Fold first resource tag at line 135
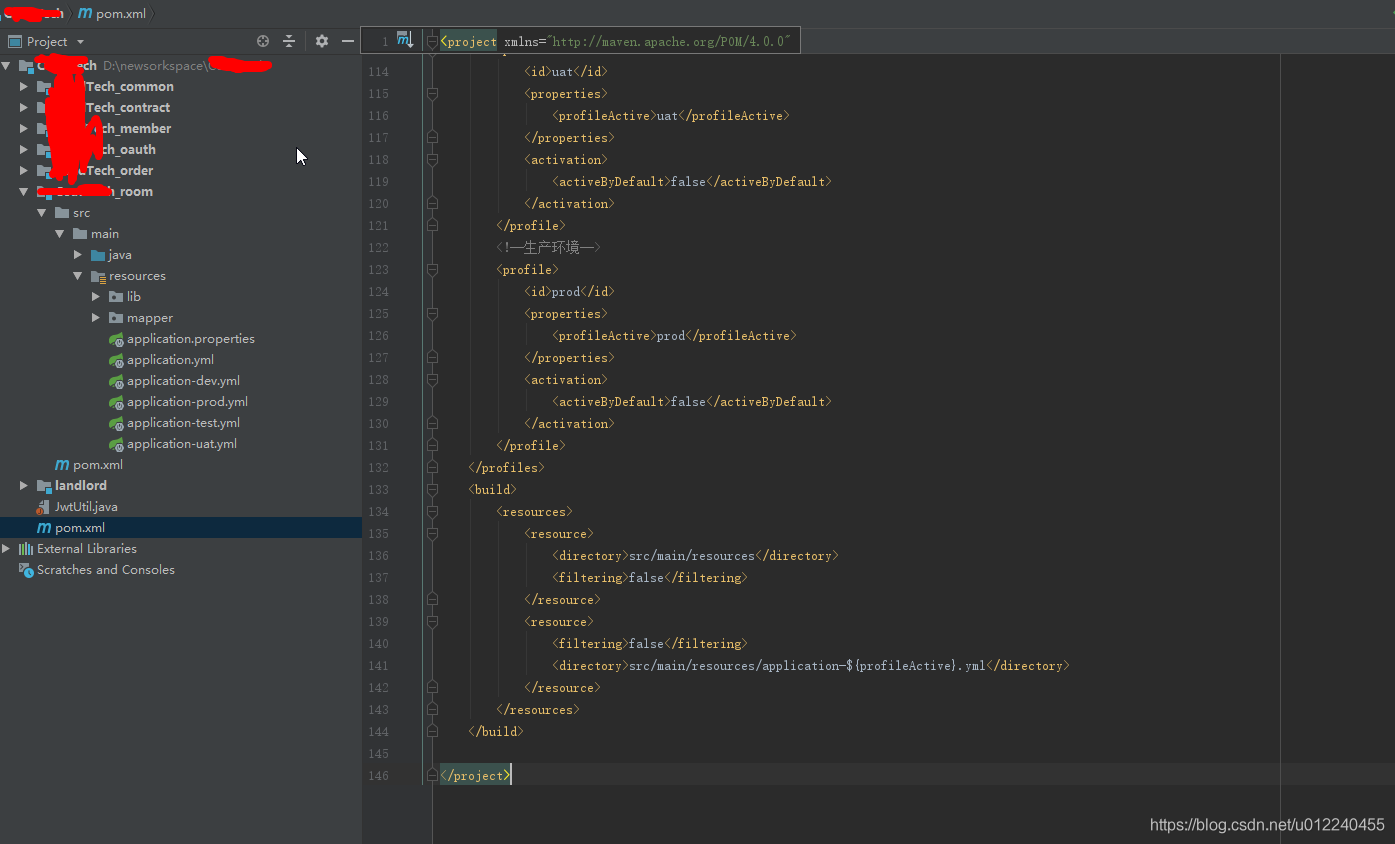The height and width of the screenshot is (844, 1395). (432, 533)
